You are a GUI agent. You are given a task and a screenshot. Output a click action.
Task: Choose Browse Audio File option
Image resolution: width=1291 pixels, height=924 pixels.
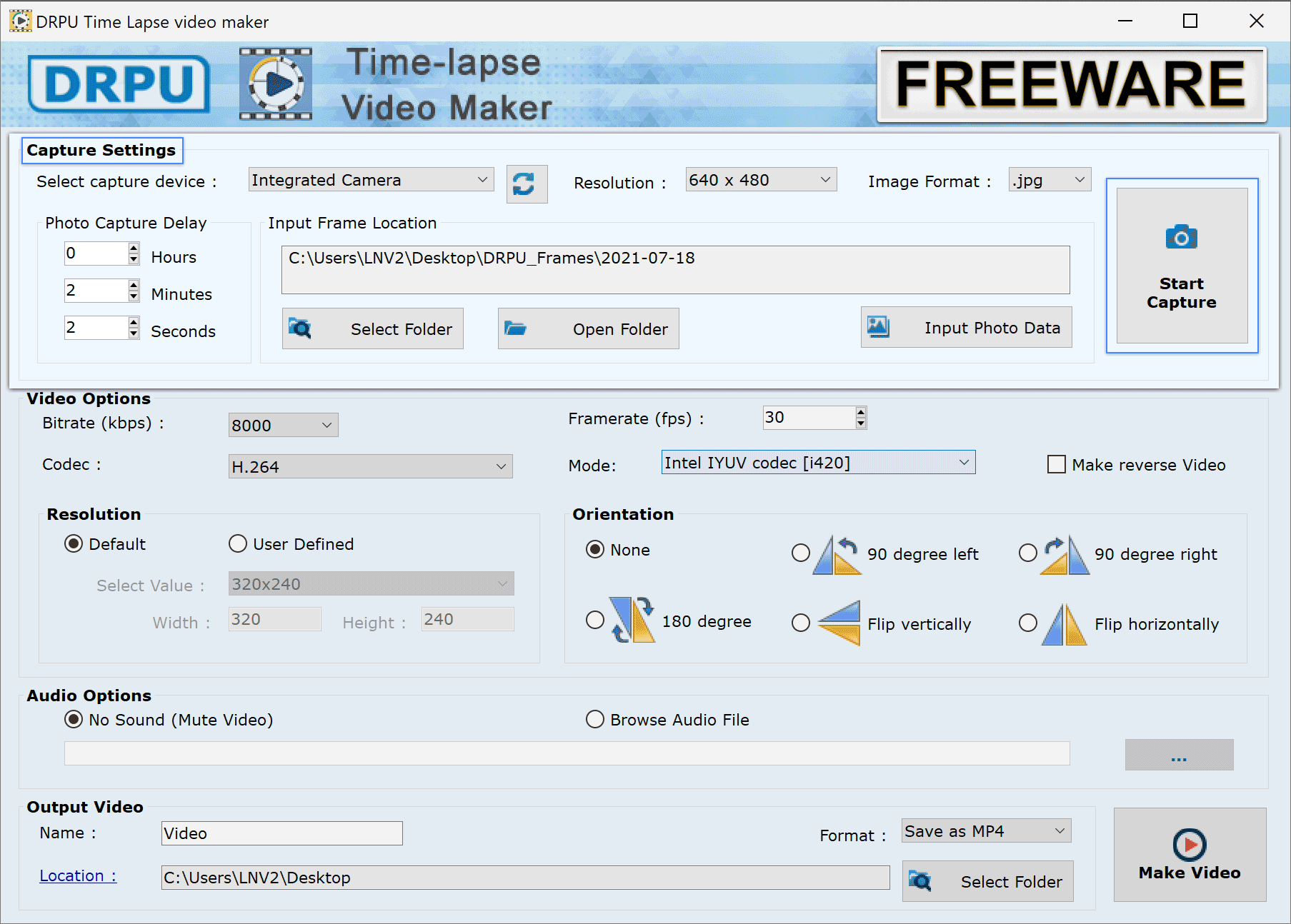pos(594,719)
